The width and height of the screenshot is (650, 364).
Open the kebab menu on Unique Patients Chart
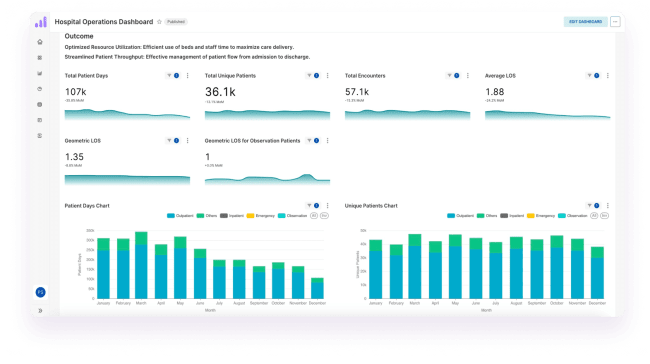608,206
